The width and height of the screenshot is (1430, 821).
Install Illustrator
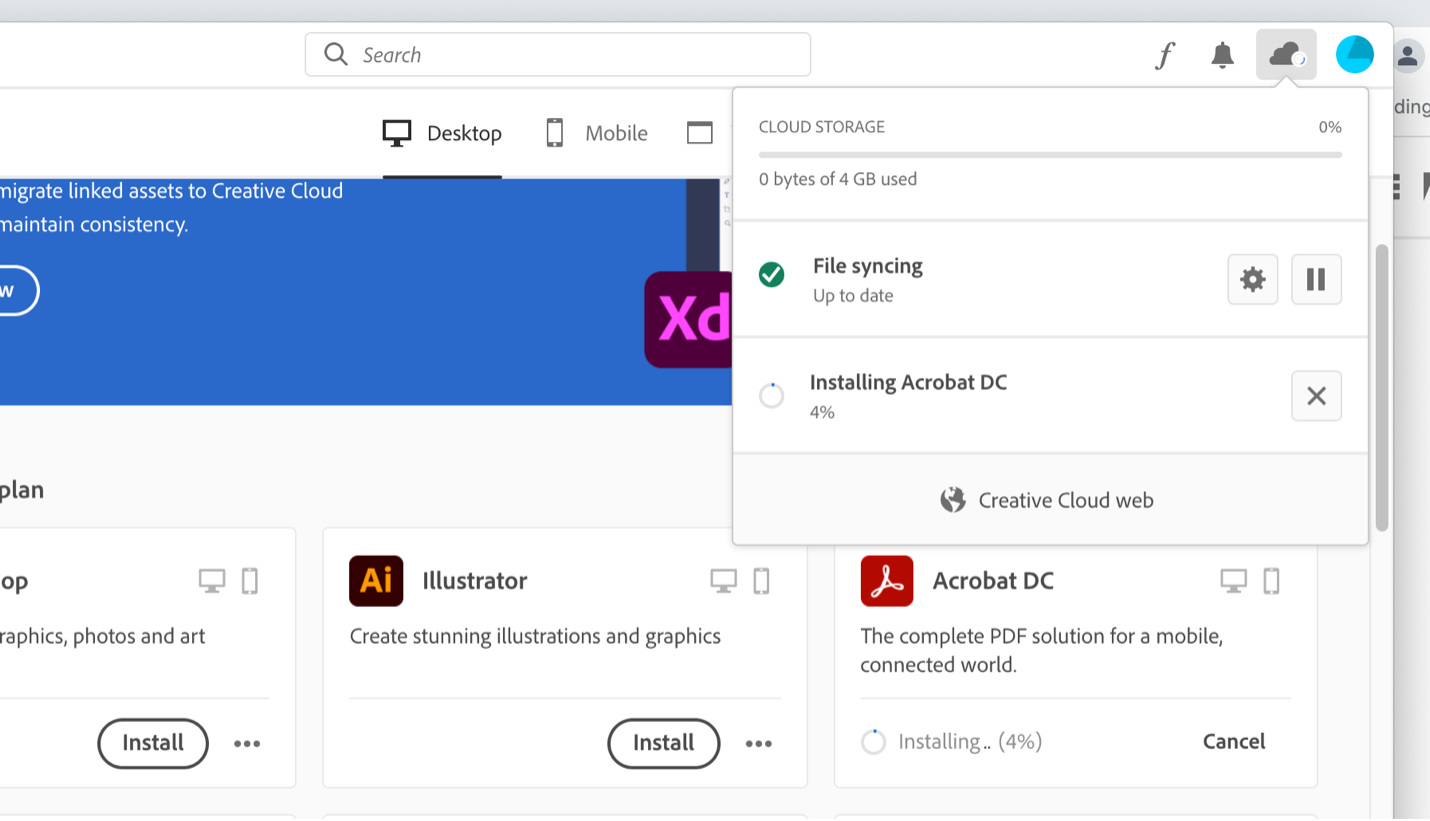664,743
